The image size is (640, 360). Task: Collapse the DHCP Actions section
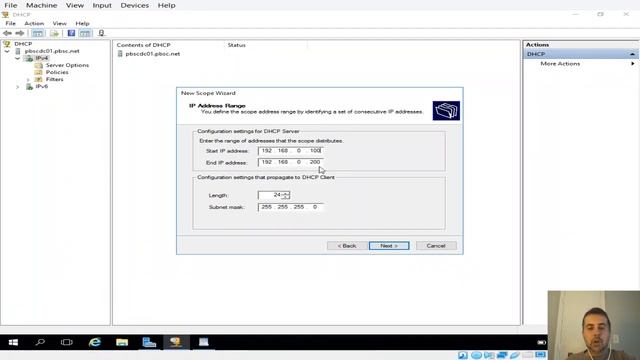tap(632, 54)
